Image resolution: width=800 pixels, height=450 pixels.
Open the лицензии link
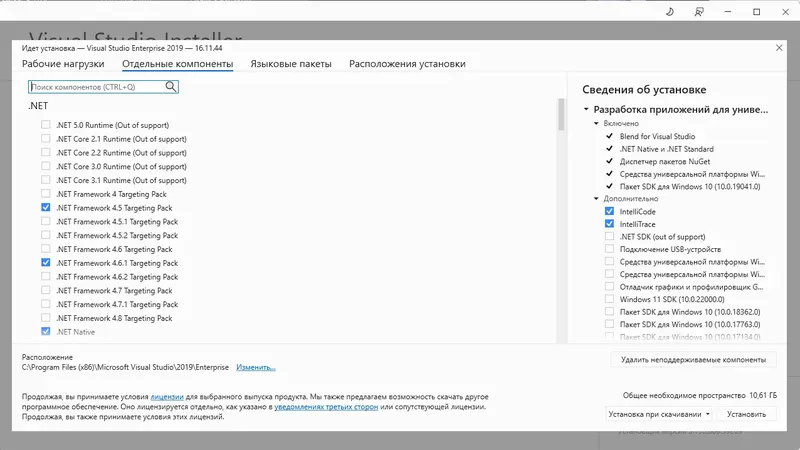[x=167, y=396]
